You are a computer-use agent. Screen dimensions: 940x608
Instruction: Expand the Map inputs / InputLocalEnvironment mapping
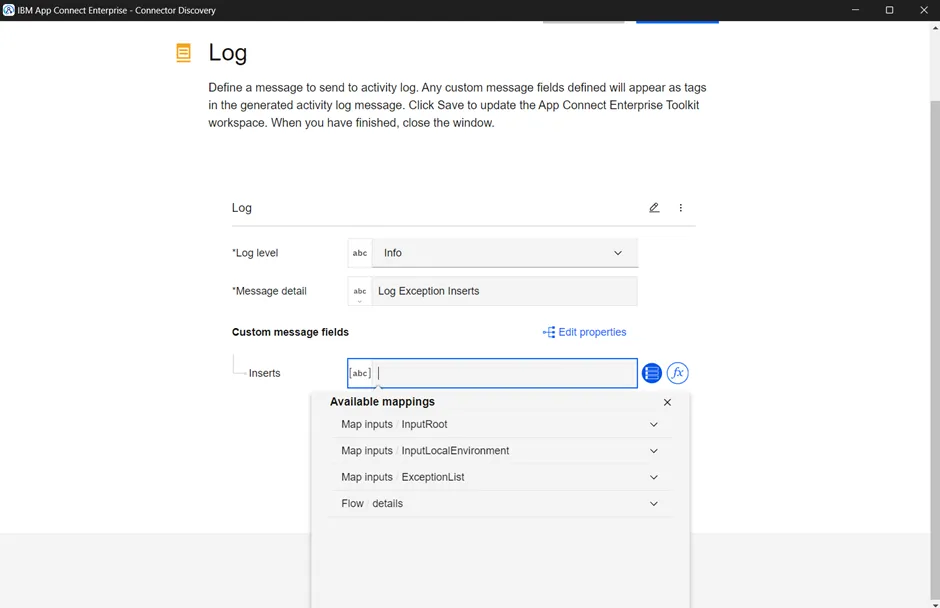point(501,451)
